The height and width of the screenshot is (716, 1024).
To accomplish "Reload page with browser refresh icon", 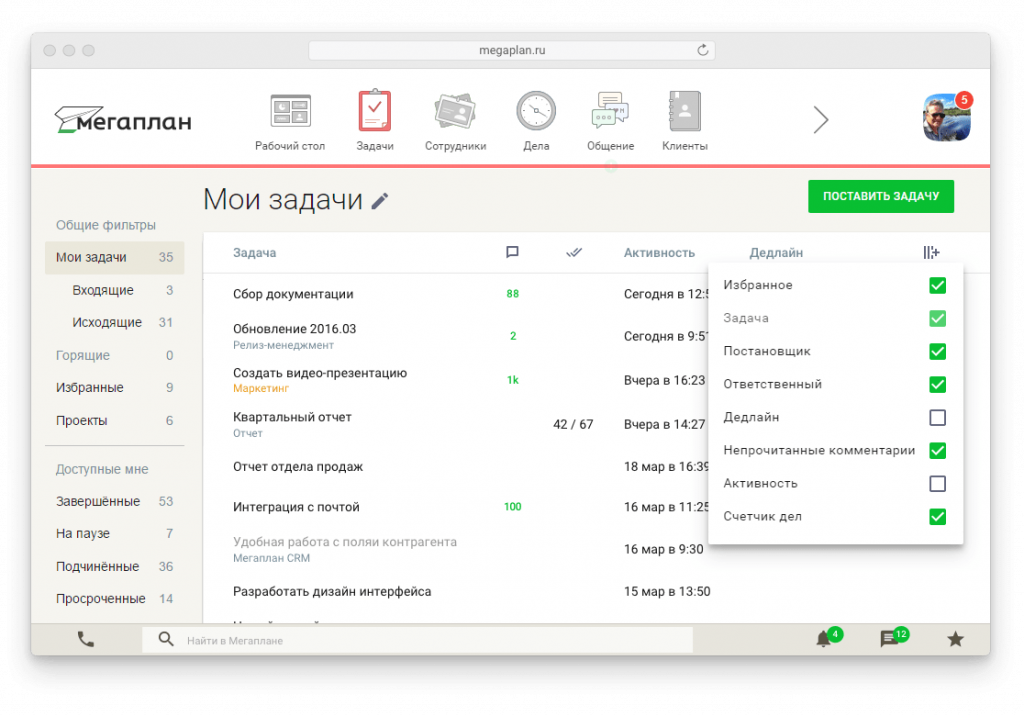I will pos(703,50).
